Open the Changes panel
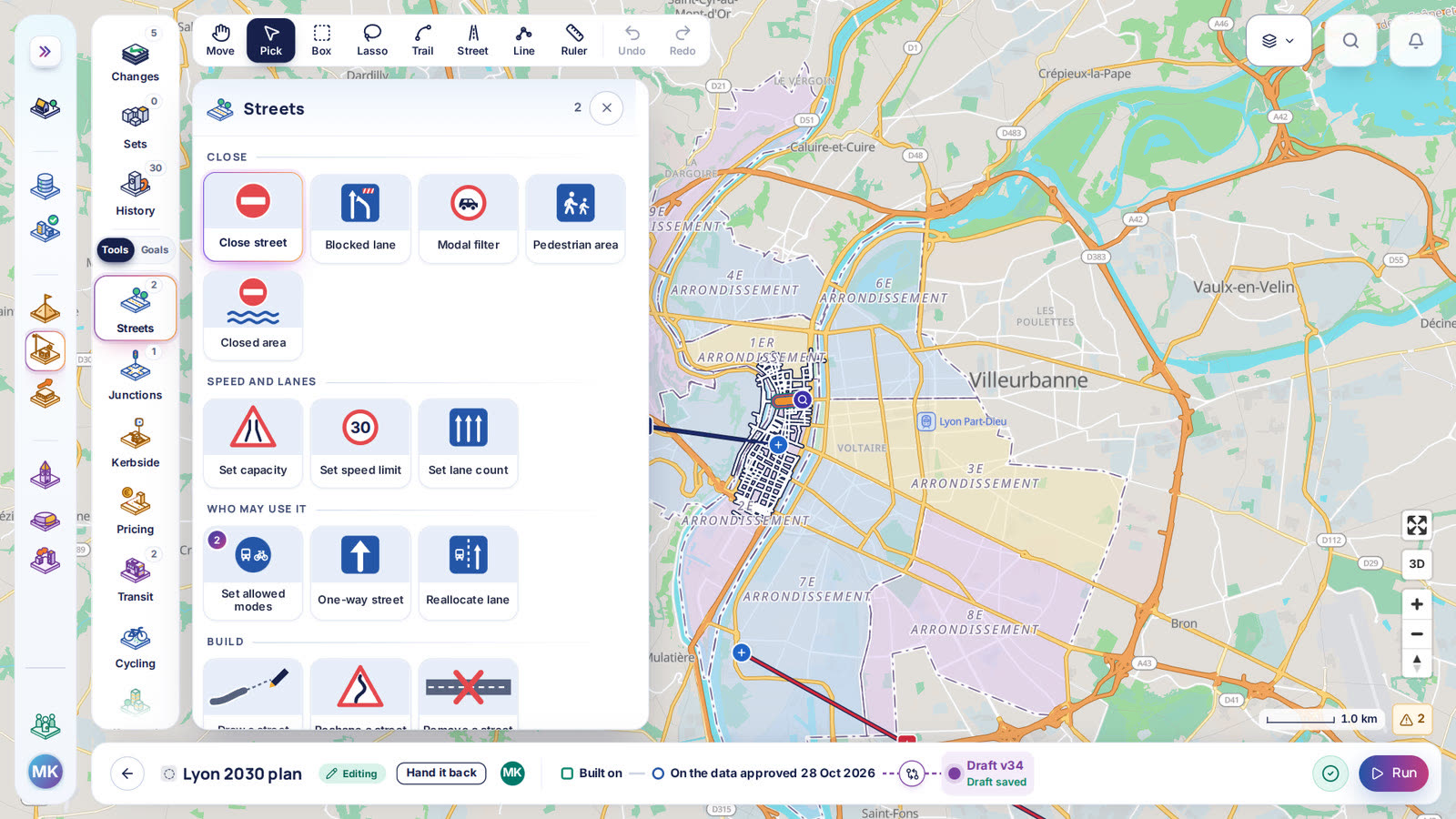1456x819 pixels. pos(136,56)
